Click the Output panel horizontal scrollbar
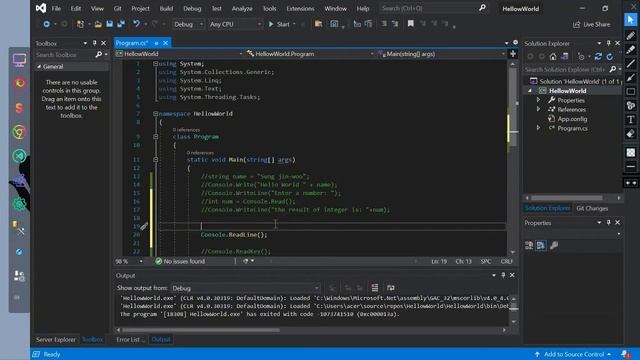The image size is (640, 360). 201,330
